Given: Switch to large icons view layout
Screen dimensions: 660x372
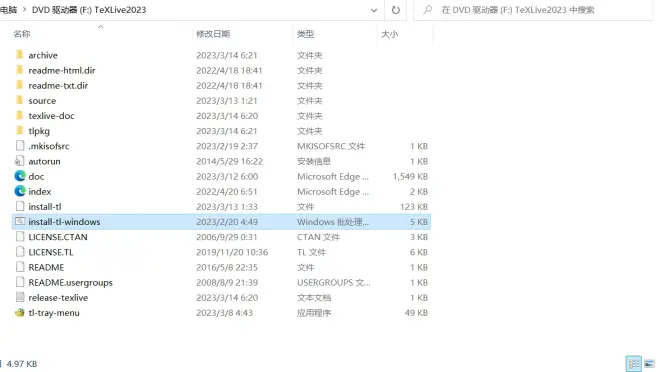Looking at the screenshot, I should click(x=649, y=364).
